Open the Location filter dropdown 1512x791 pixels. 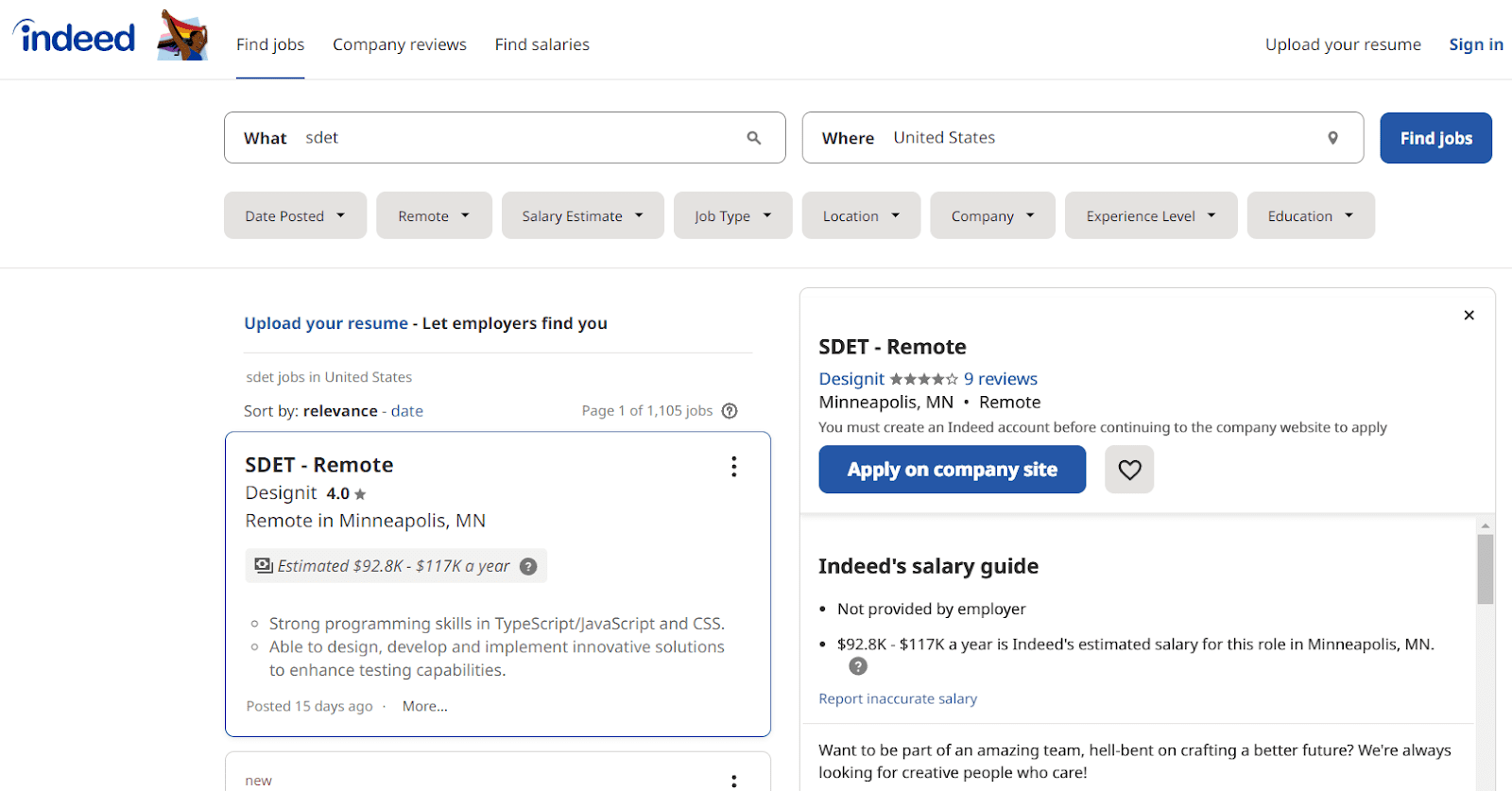pyautogui.click(x=861, y=215)
